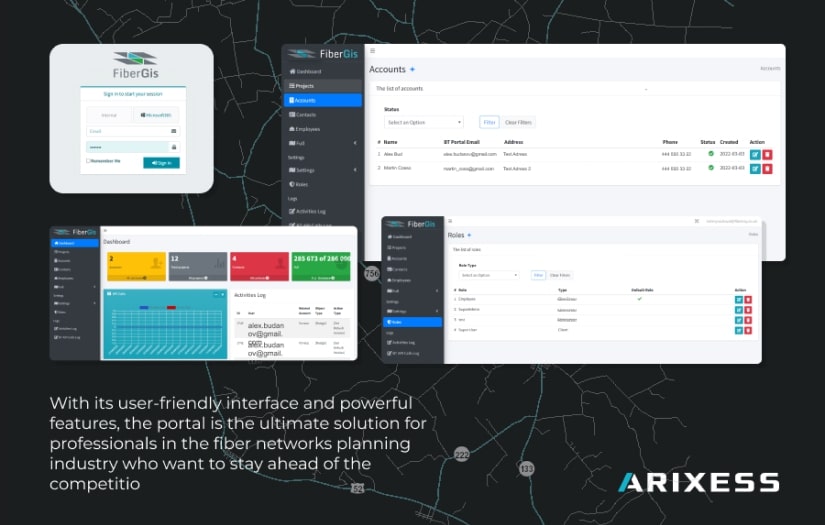
Task: Open Employees in Accounts window sidebar
Action: click(323, 129)
